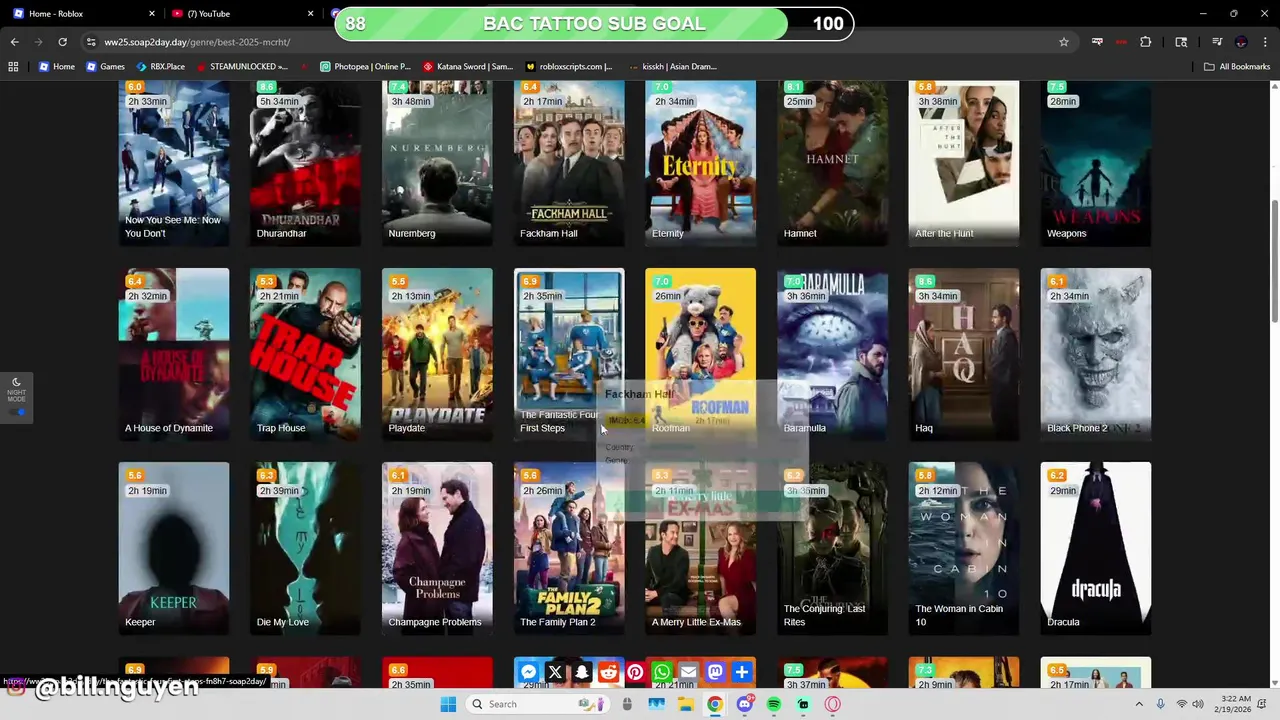Open the Eternity movie poster

[701, 163]
